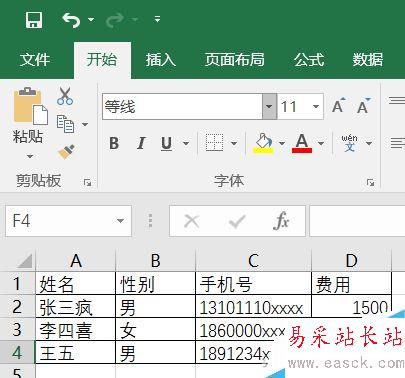
Task: Switch to the 开始 tab
Action: (x=102, y=60)
